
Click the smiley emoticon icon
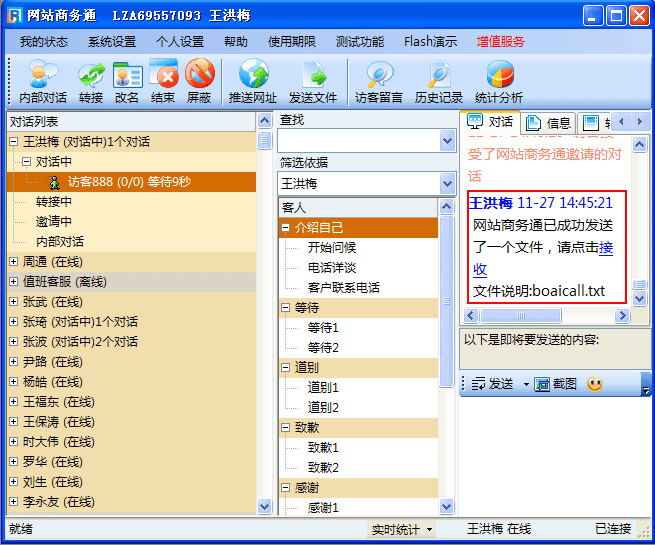[x=594, y=384]
